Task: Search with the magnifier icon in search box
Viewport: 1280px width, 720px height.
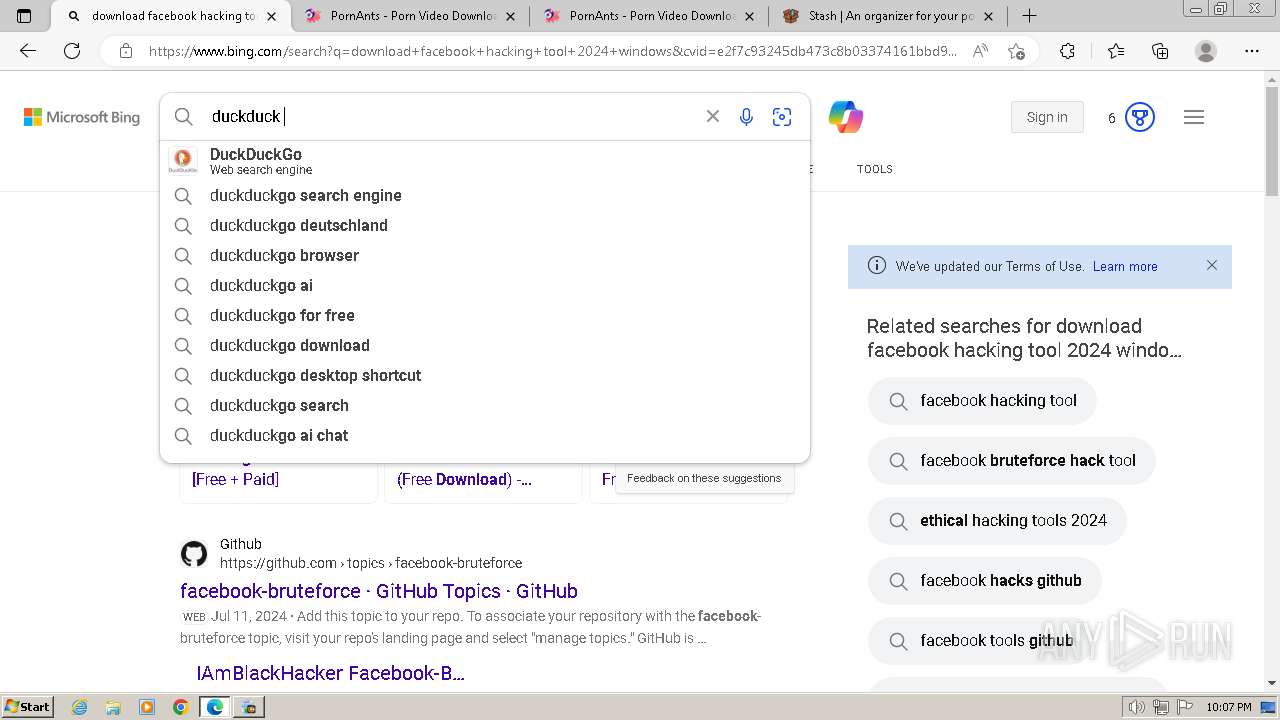Action: tap(184, 117)
